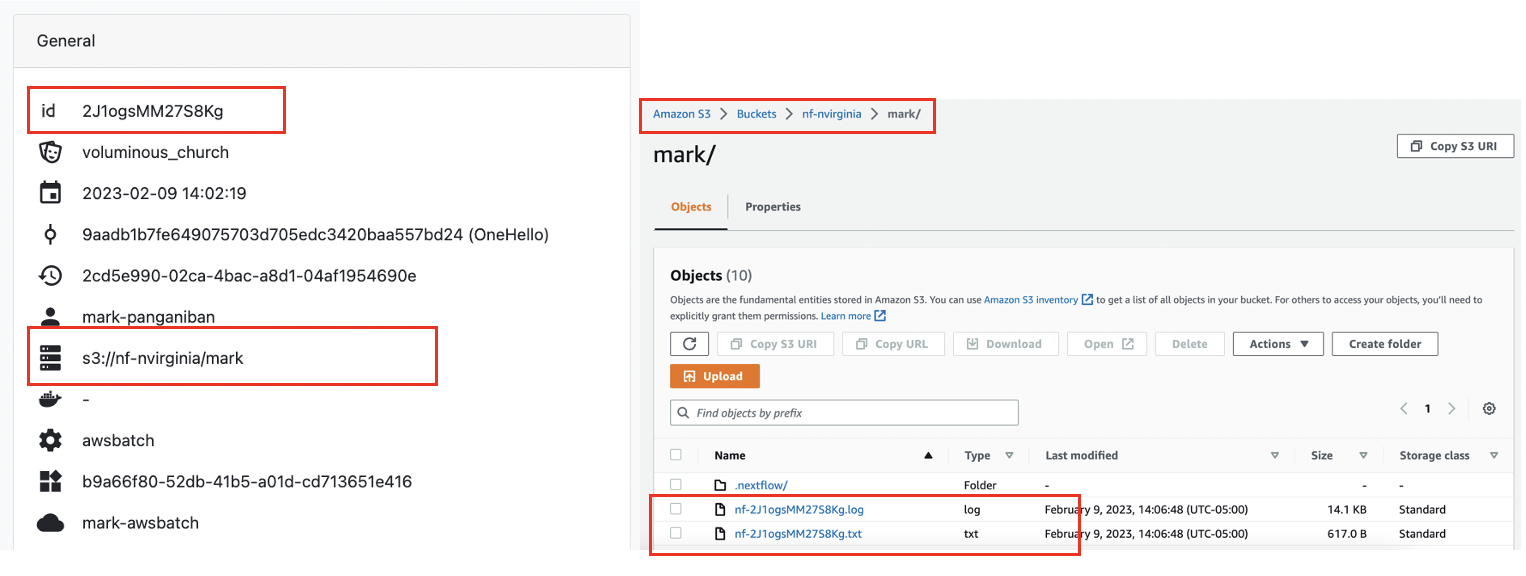1526x576 pixels.
Task: Sort by the Type column arrow
Action: (x=1009, y=455)
